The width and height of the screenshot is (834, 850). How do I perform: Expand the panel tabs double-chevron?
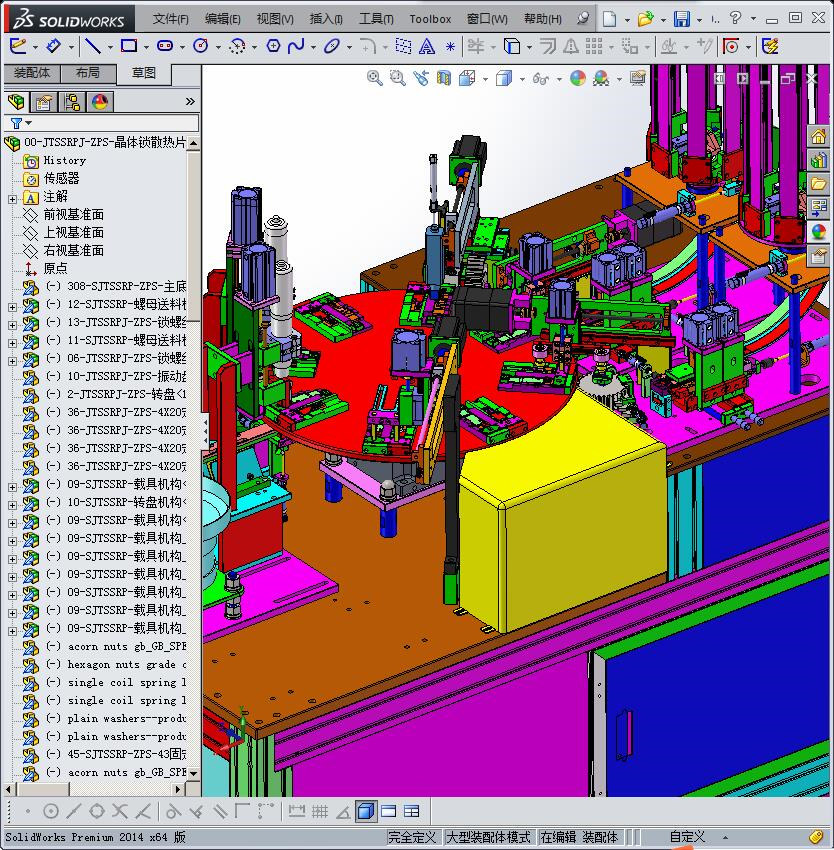click(190, 102)
